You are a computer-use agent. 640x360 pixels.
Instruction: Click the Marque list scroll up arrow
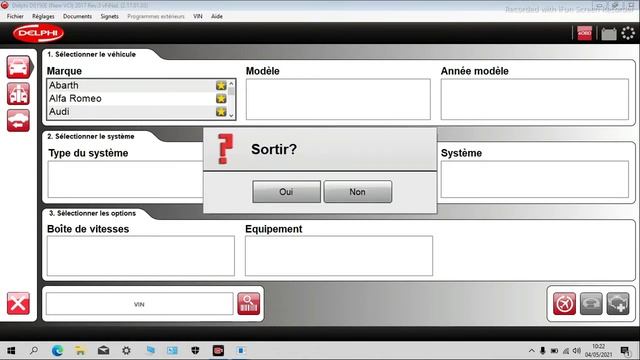231,83
